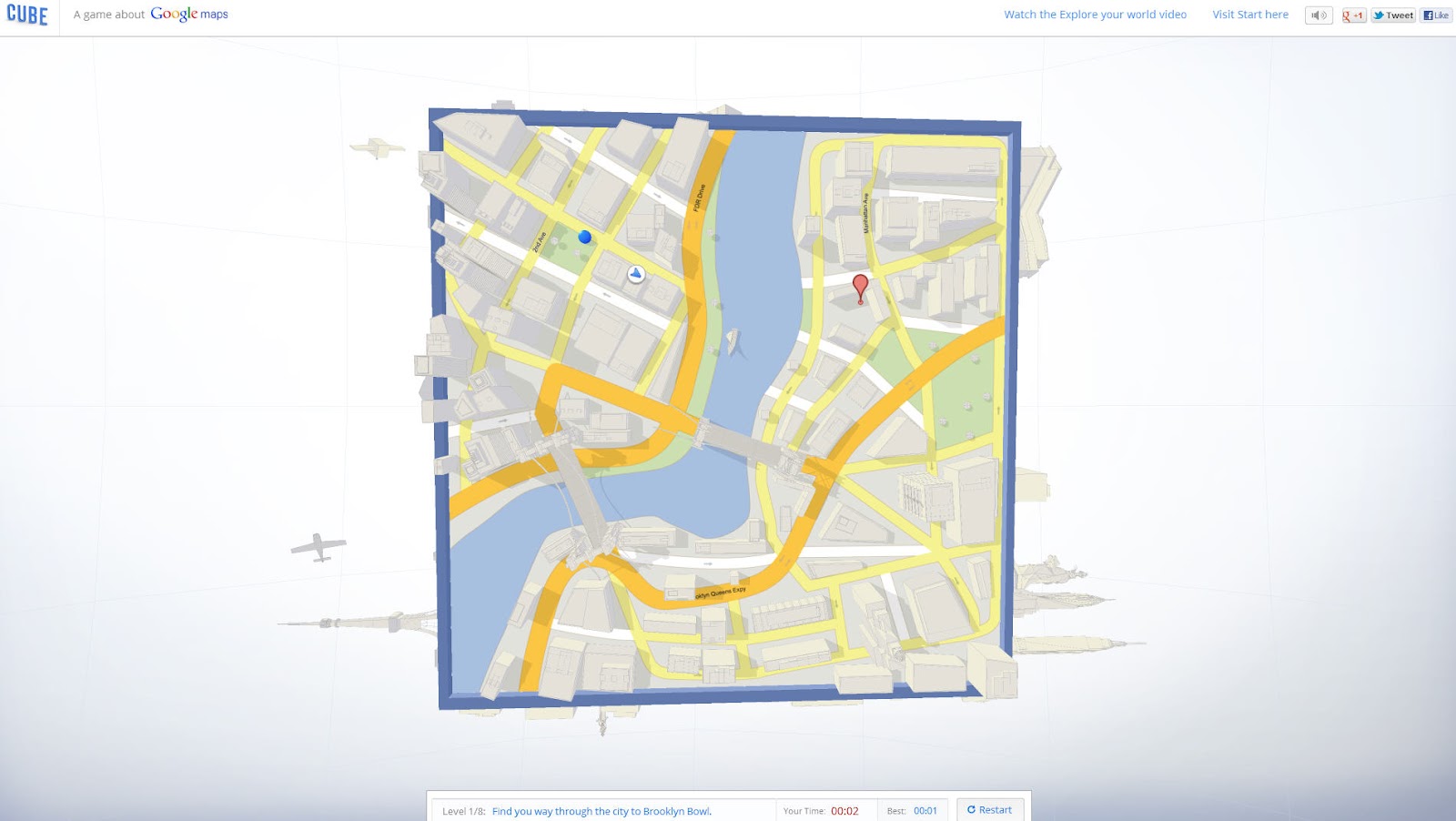This screenshot has height=821, width=1456.
Task: Click the blue player marble on the map
Action: click(584, 236)
